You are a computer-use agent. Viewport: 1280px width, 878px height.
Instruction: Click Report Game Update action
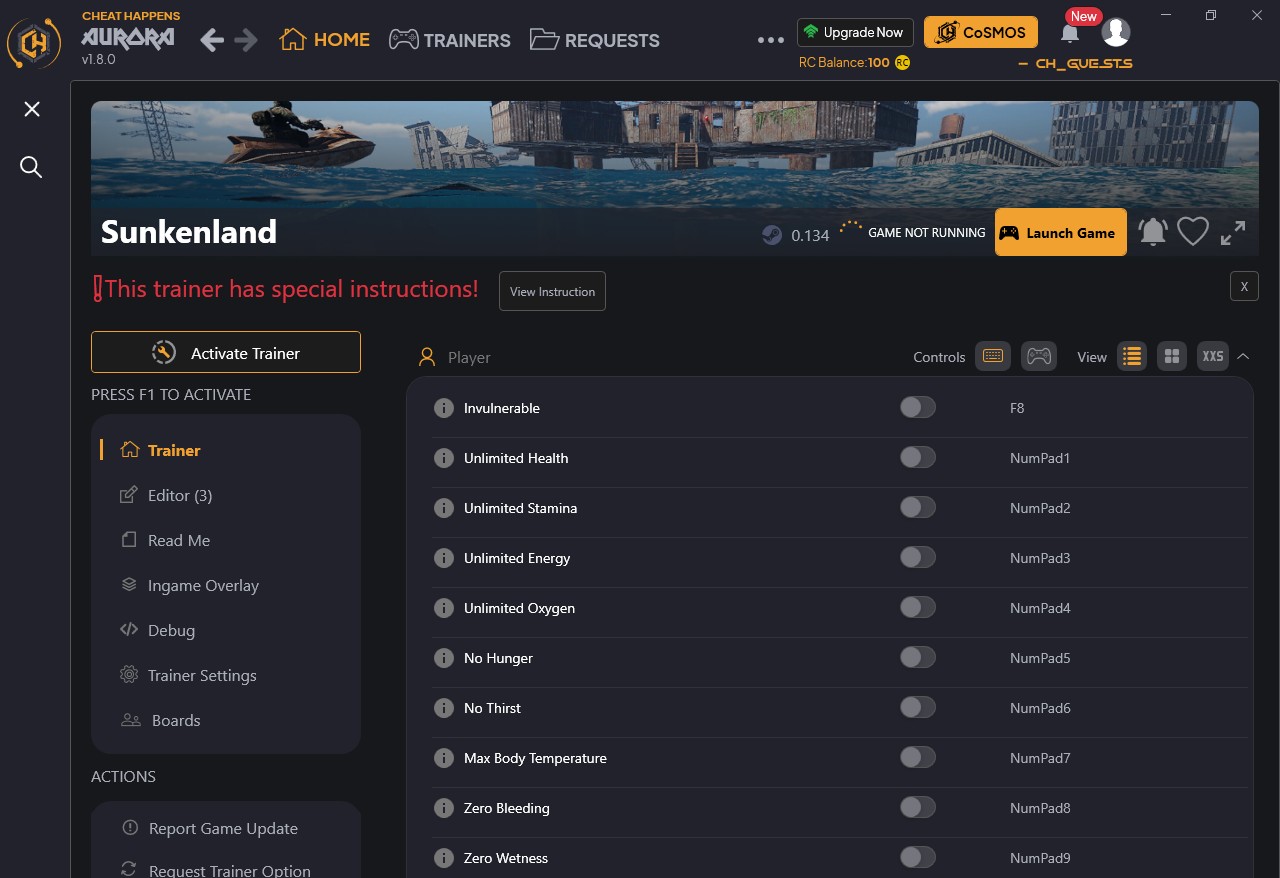click(210, 828)
